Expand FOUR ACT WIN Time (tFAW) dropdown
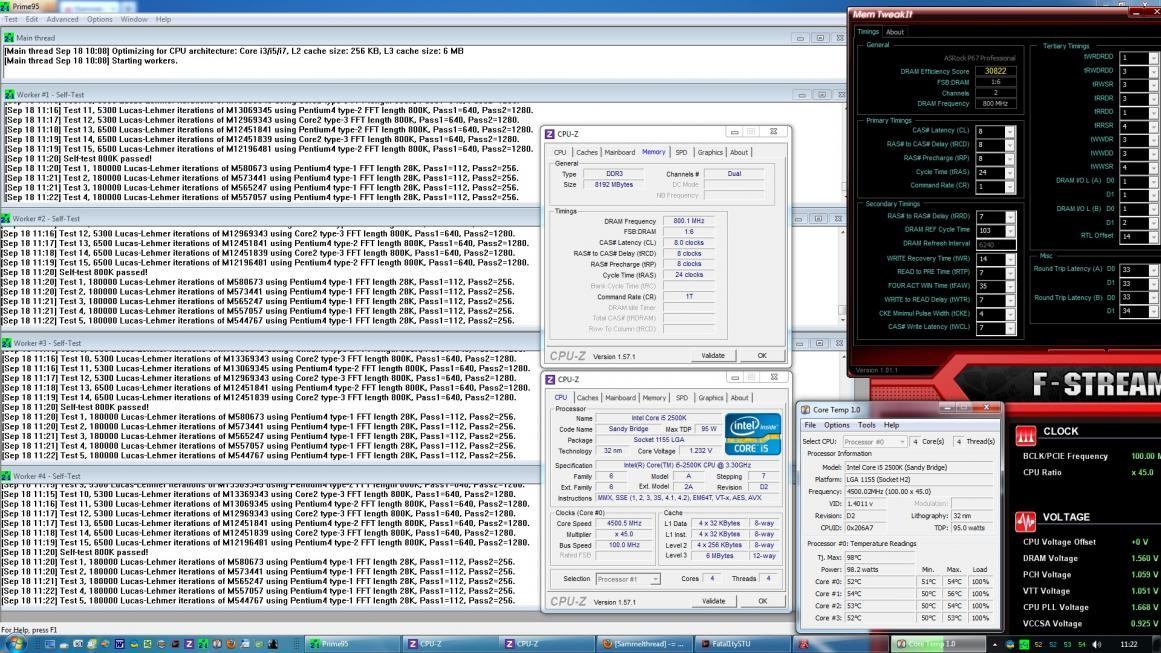The height and width of the screenshot is (653, 1161). (1009, 286)
